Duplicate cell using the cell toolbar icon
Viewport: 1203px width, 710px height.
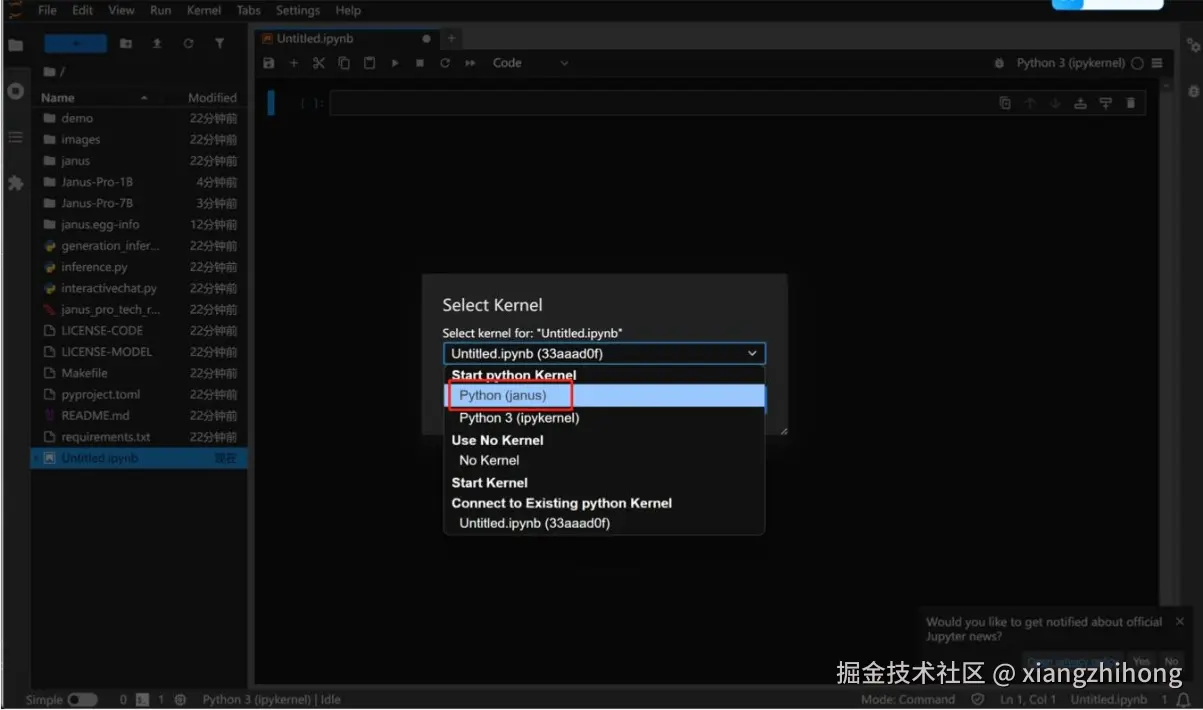tap(1005, 103)
